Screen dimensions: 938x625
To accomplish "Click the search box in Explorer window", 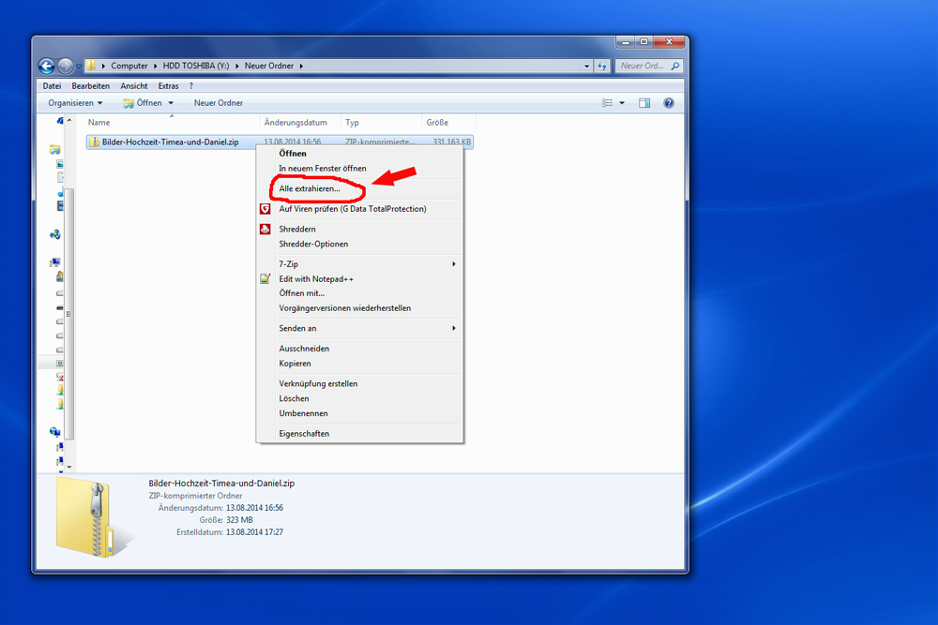I will pyautogui.click(x=643, y=66).
